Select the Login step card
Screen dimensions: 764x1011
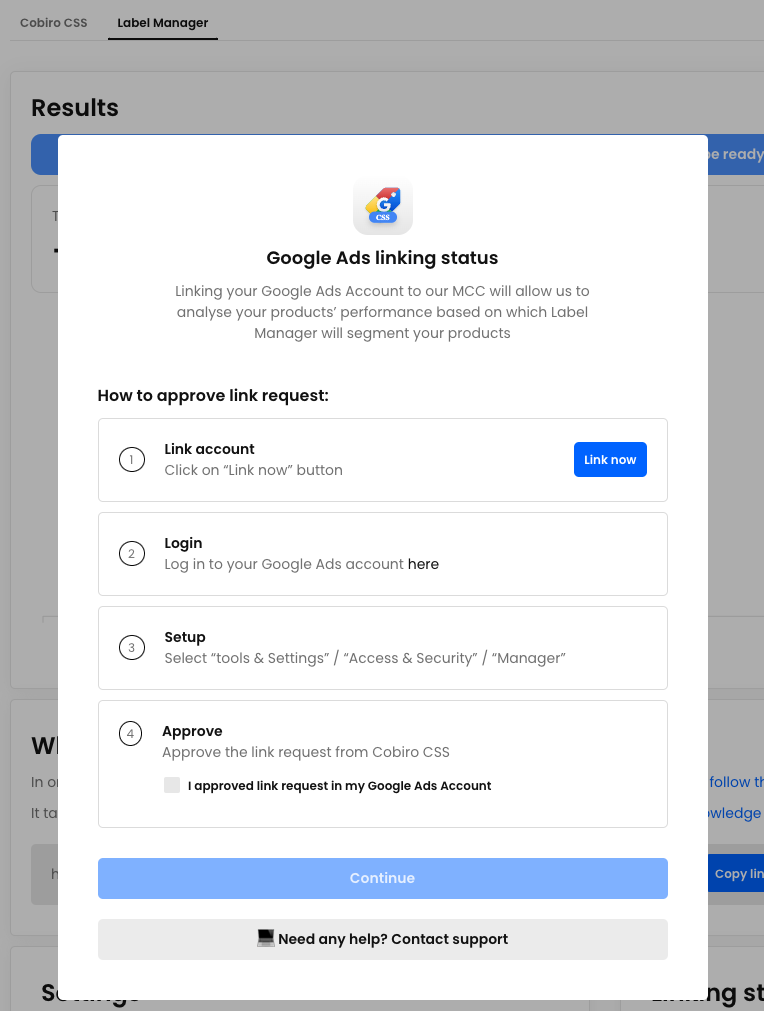point(383,554)
